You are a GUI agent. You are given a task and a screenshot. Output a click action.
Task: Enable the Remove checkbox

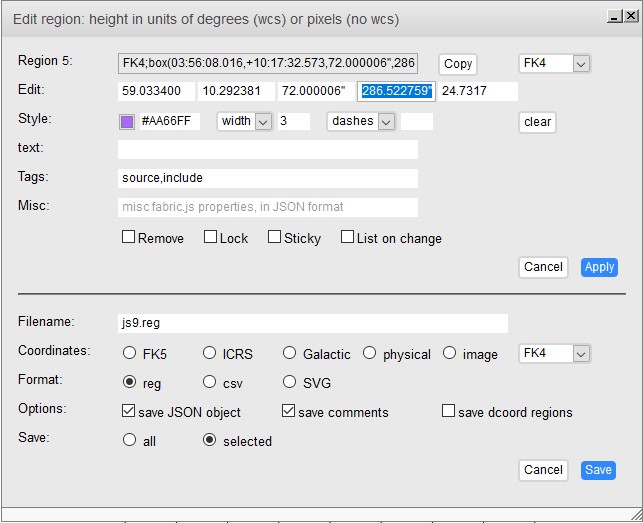point(128,238)
